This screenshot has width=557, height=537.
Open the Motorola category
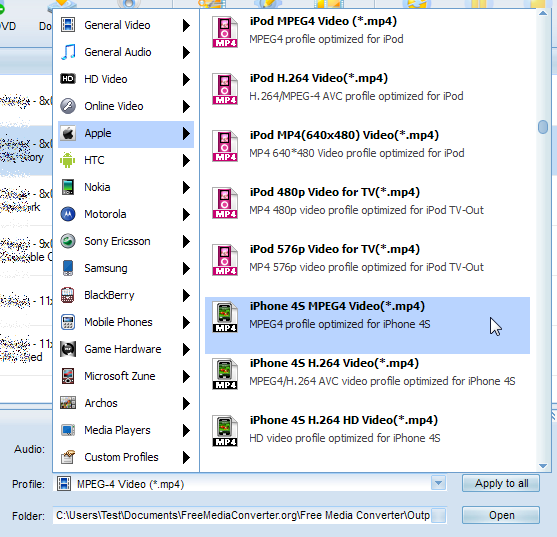pos(126,214)
